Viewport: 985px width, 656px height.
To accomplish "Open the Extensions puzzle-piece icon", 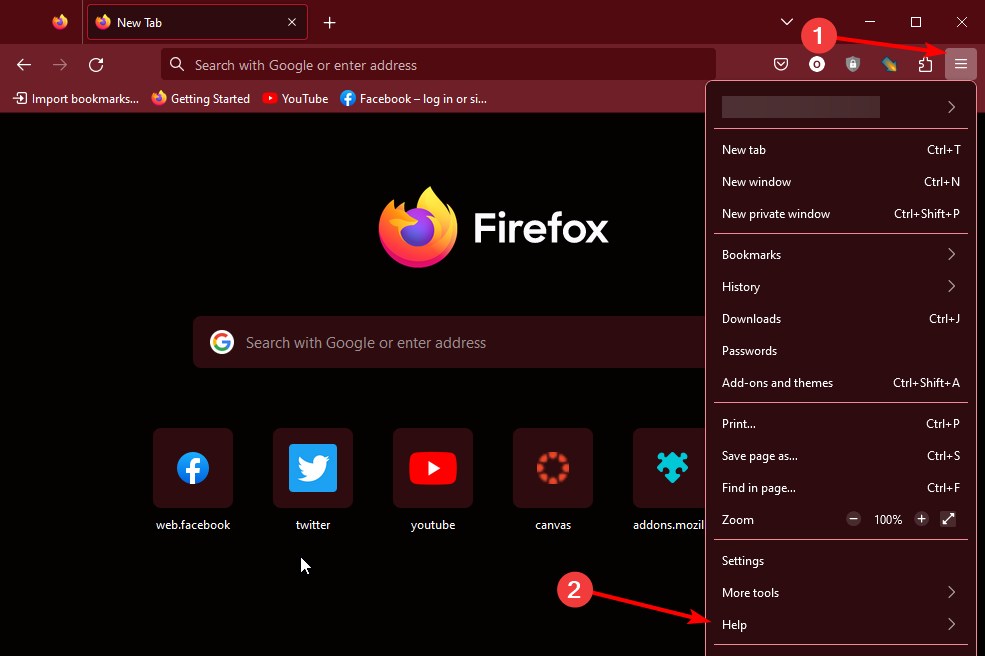I will click(925, 64).
